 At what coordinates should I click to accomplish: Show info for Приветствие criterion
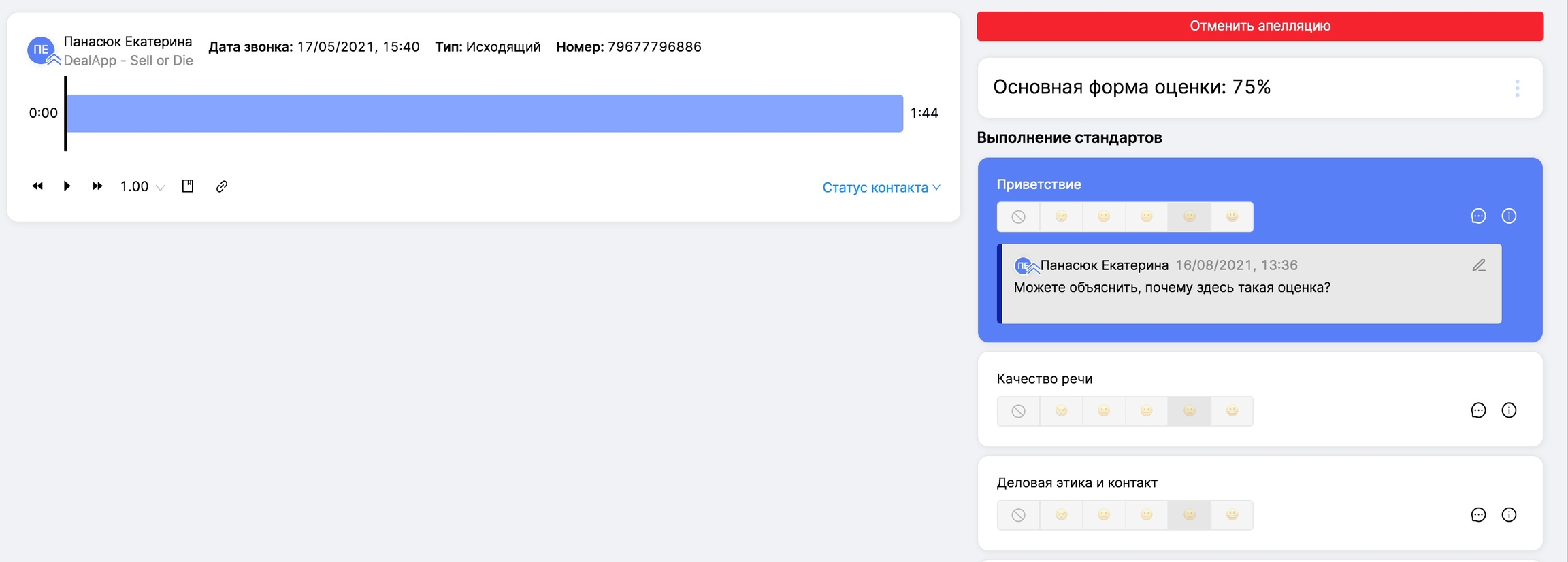(x=1509, y=216)
